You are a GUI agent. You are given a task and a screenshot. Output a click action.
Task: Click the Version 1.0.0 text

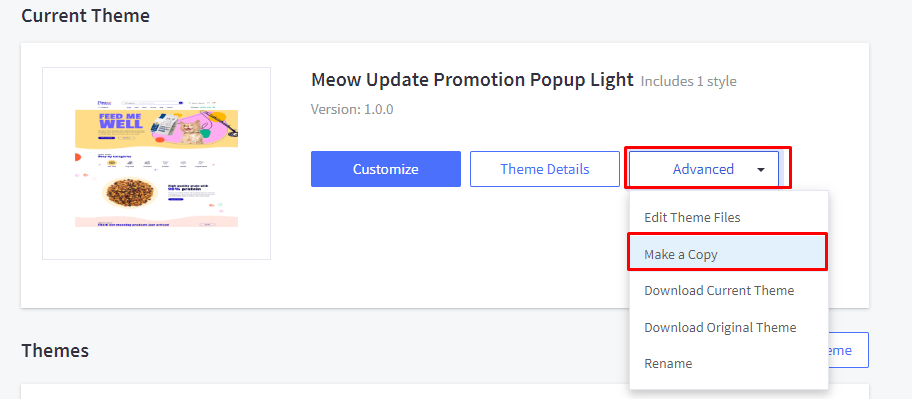[352, 109]
